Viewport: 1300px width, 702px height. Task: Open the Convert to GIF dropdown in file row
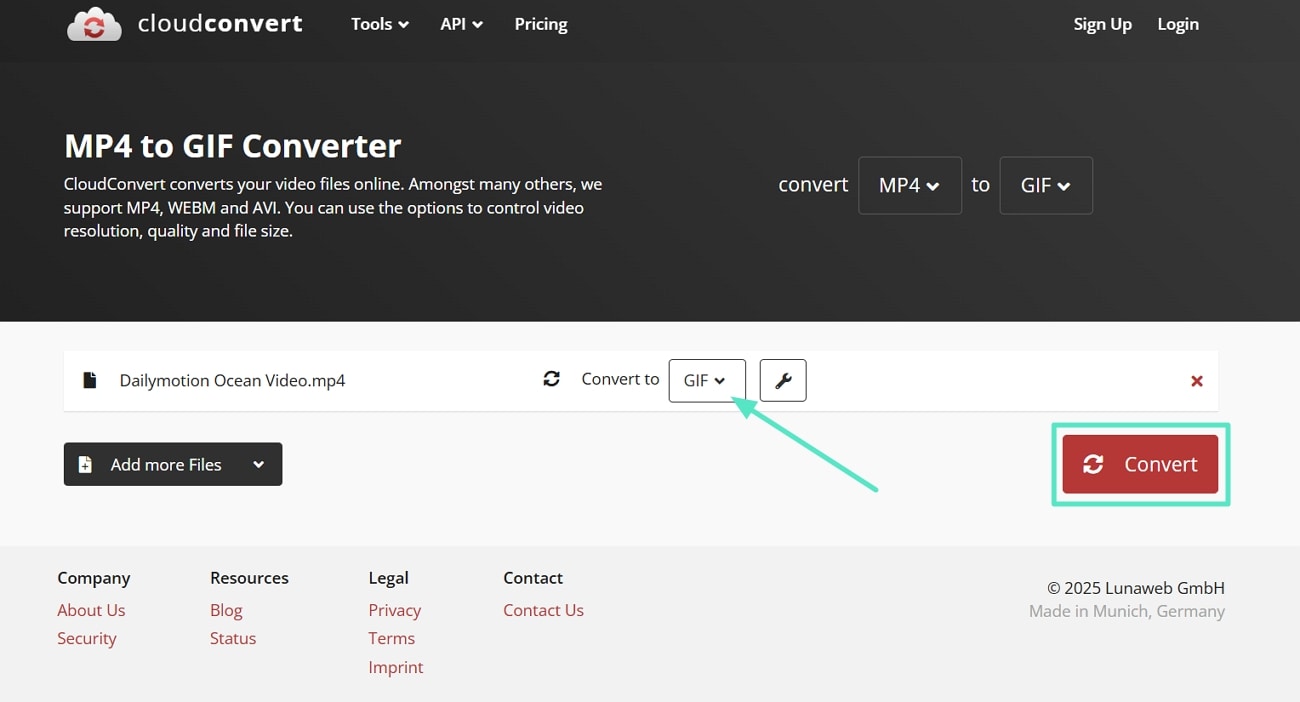(707, 380)
